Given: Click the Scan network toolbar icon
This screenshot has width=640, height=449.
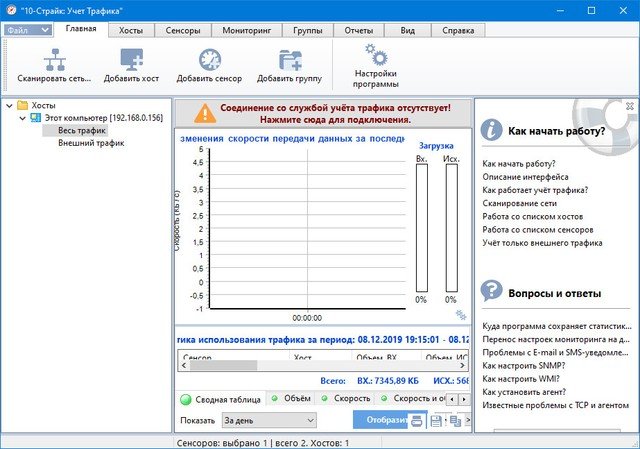Looking at the screenshot, I should (54, 58).
